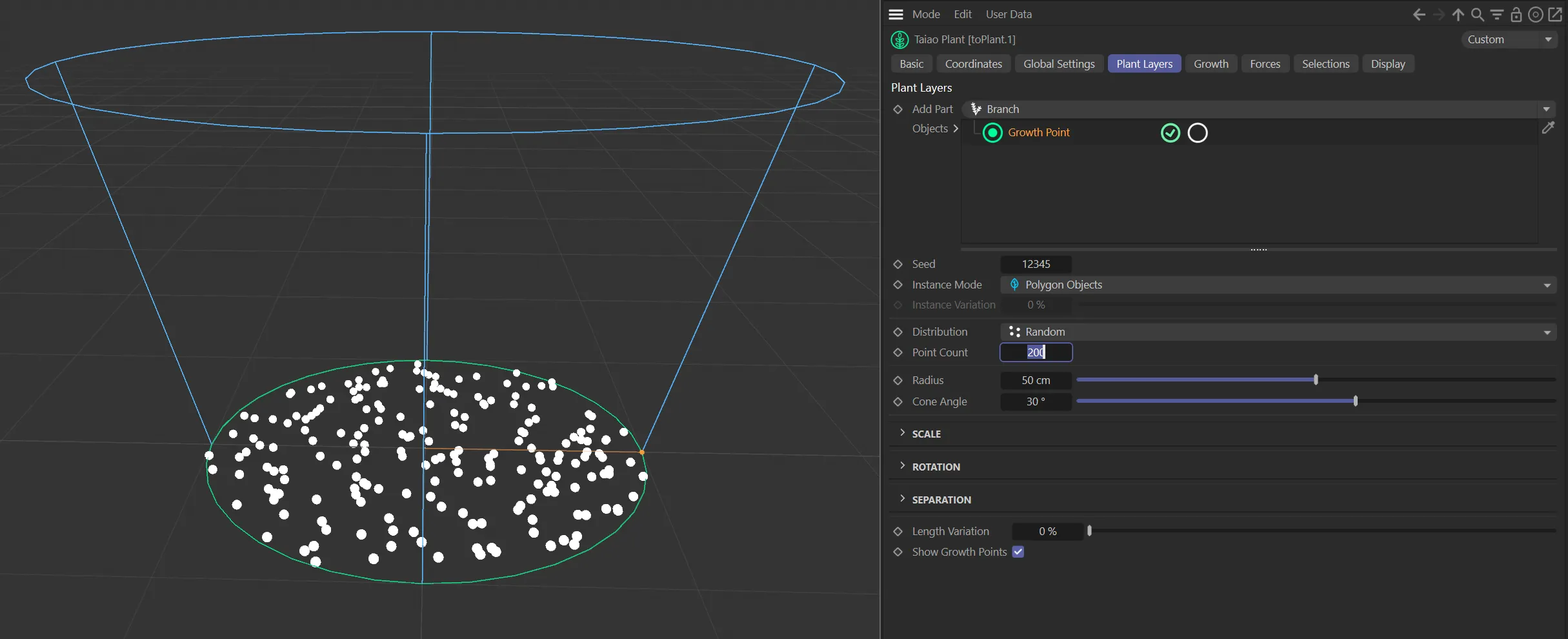
Task: Open the hamburger menu icon beside Mode
Action: pyautogui.click(x=896, y=14)
